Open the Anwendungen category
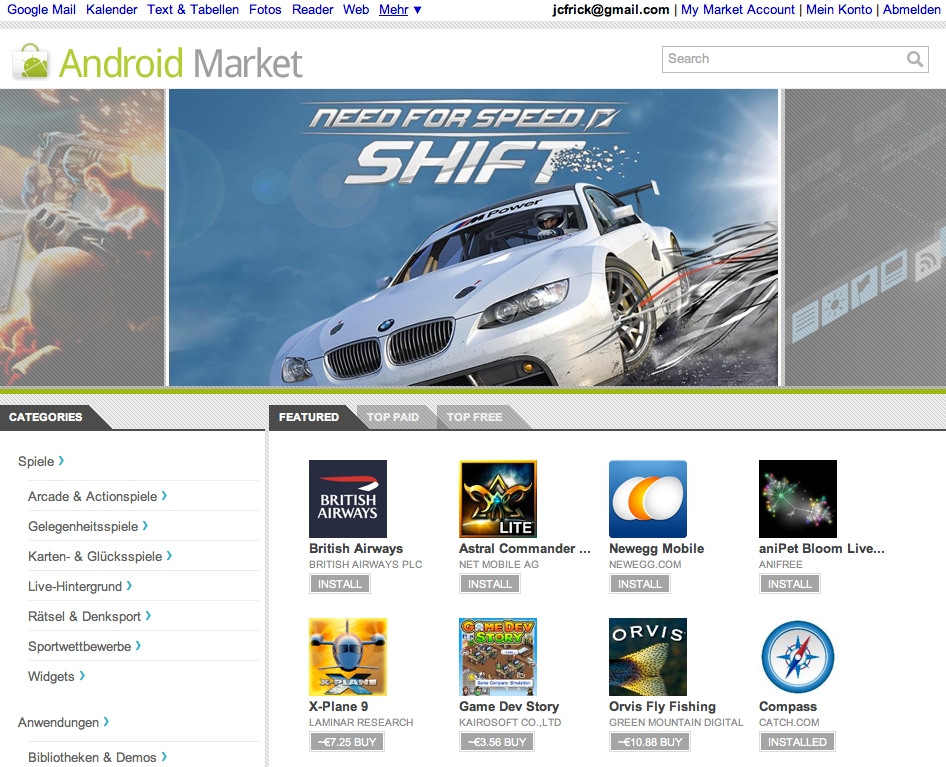This screenshot has width=946, height=767. pos(63,722)
